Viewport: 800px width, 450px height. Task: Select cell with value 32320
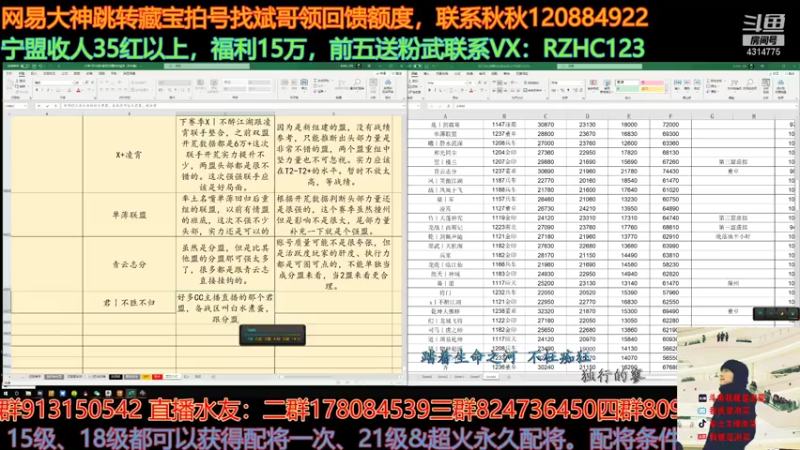tap(545, 311)
